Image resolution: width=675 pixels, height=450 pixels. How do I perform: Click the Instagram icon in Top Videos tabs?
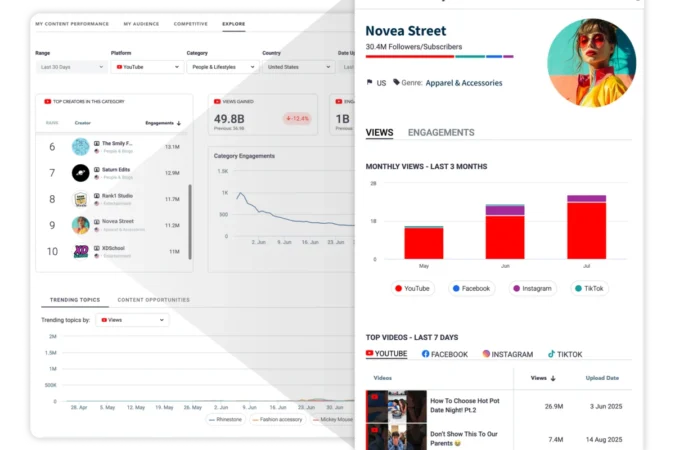pyautogui.click(x=486, y=354)
